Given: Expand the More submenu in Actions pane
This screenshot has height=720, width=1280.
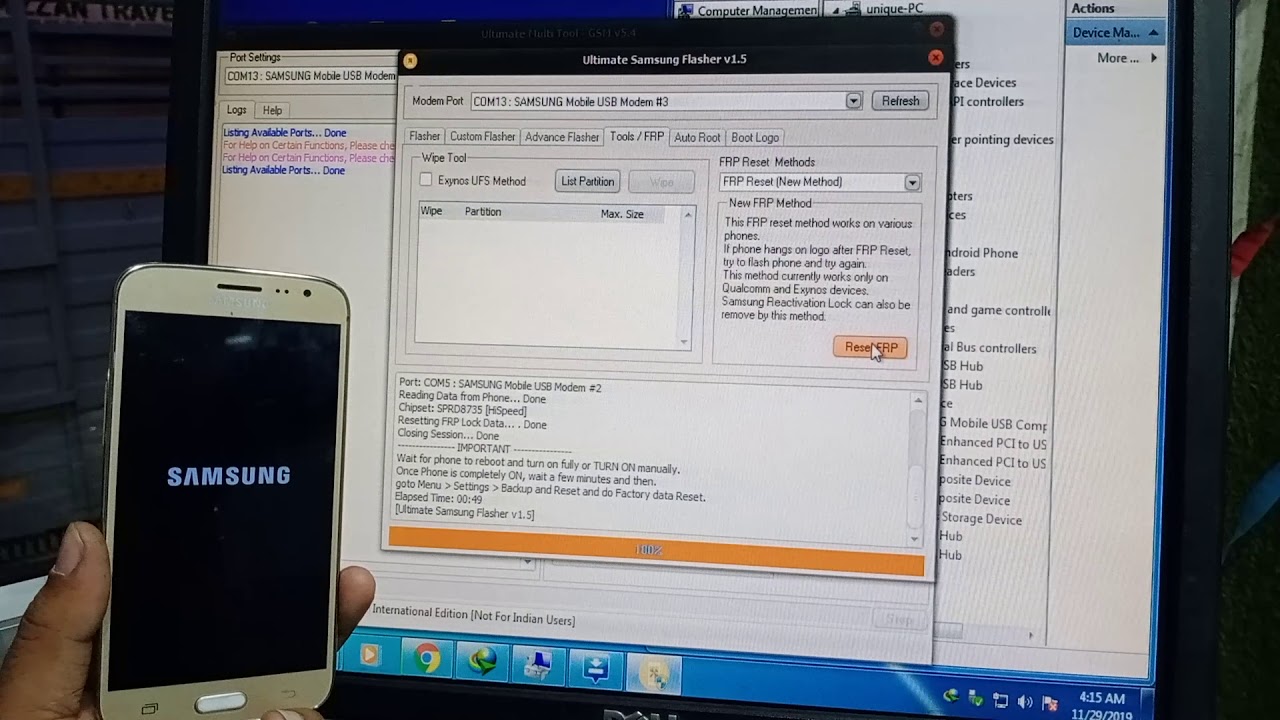Looking at the screenshot, I should tap(1125, 58).
